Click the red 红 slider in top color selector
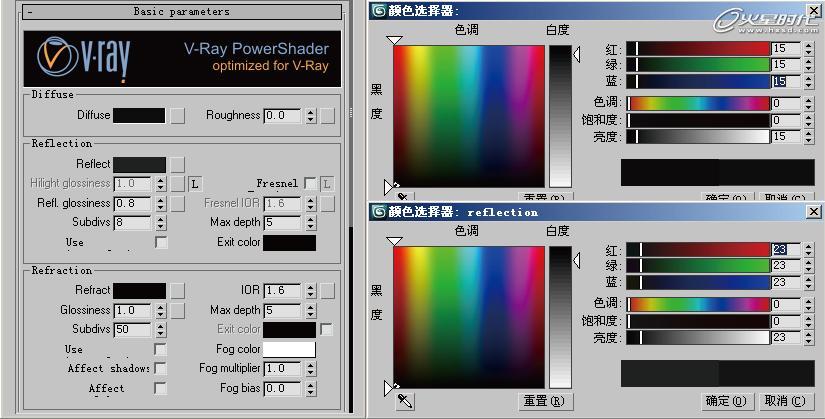Image resolution: width=825 pixels, height=419 pixels. click(x=698, y=48)
